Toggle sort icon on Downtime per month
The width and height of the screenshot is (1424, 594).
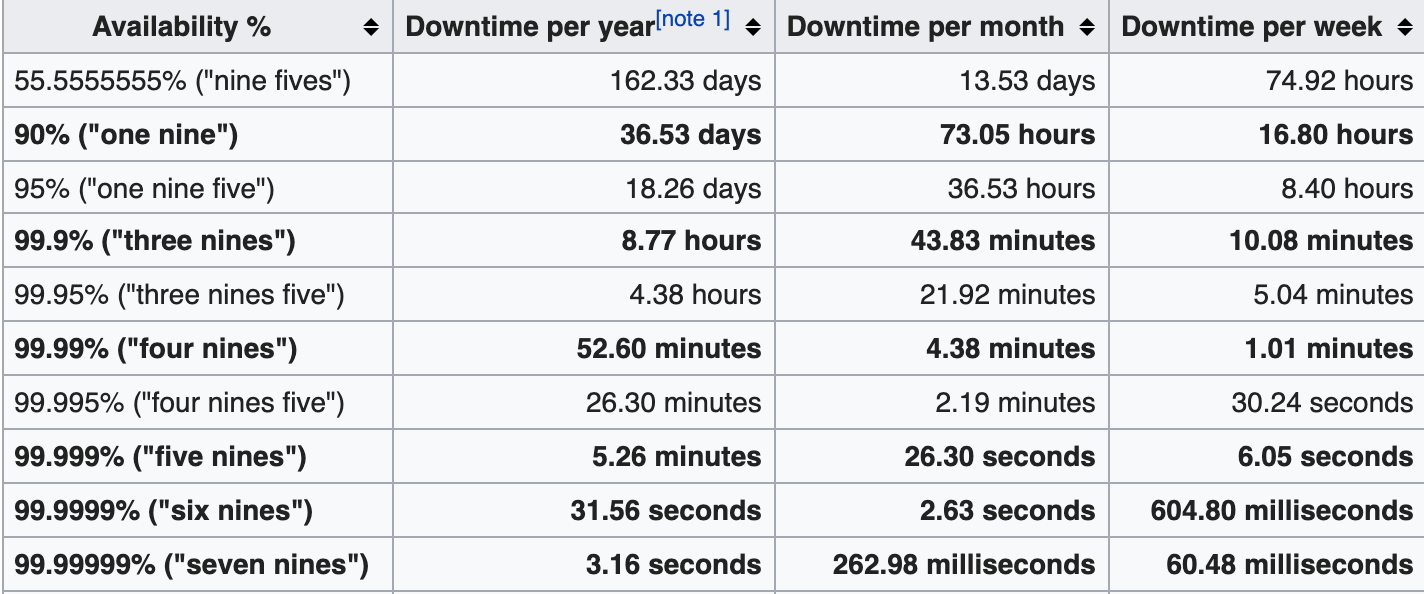click(x=1087, y=28)
